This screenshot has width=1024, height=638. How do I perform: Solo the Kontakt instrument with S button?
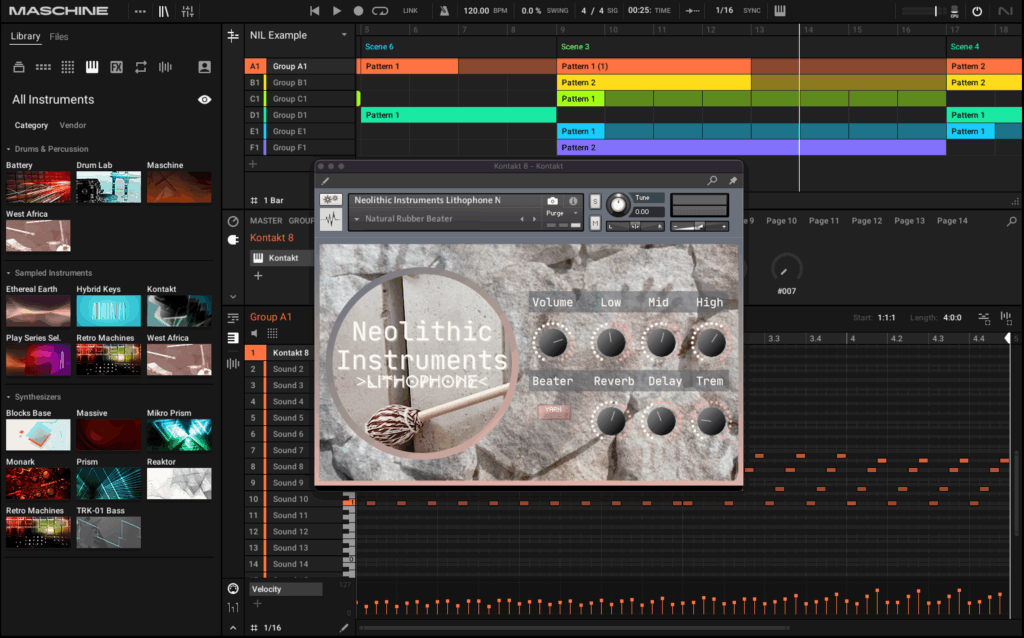(x=595, y=202)
